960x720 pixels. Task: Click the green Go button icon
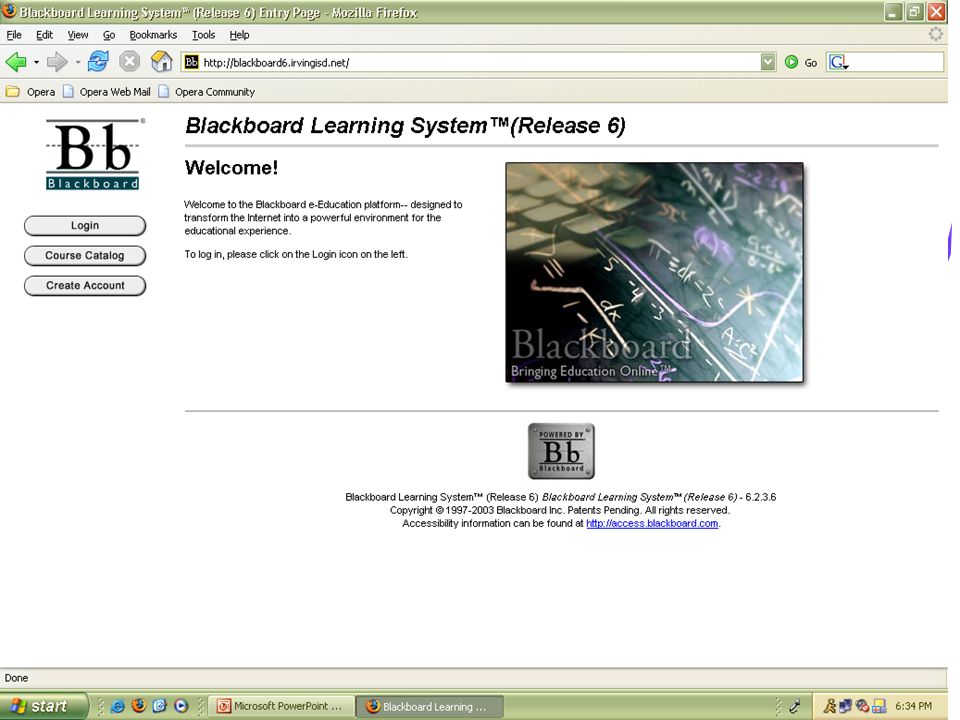[791, 62]
